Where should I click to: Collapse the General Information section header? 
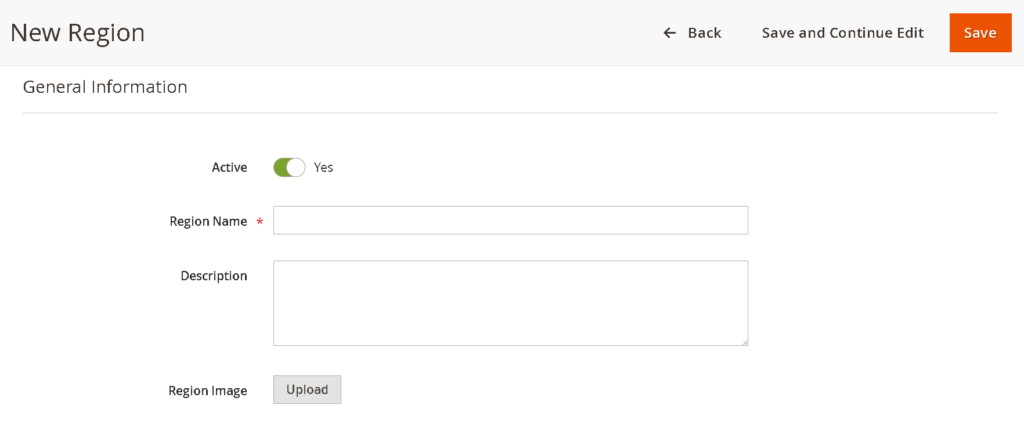[105, 87]
